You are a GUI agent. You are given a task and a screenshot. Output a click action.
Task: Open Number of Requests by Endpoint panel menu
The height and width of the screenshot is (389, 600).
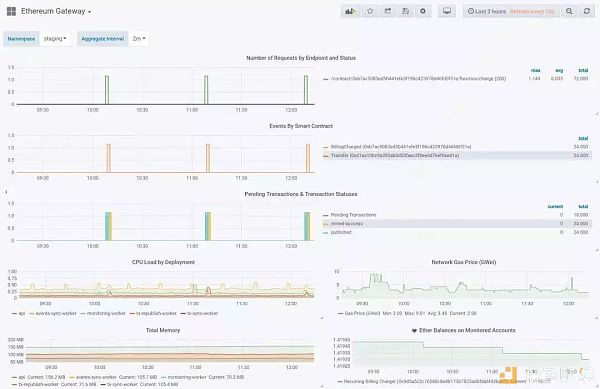tap(301, 58)
